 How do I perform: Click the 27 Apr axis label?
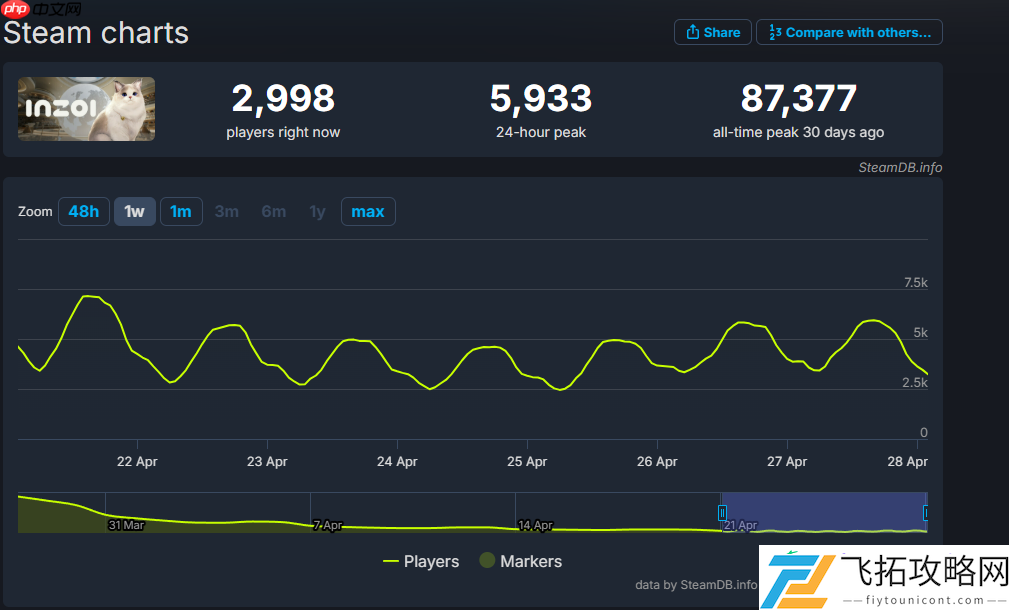787,461
